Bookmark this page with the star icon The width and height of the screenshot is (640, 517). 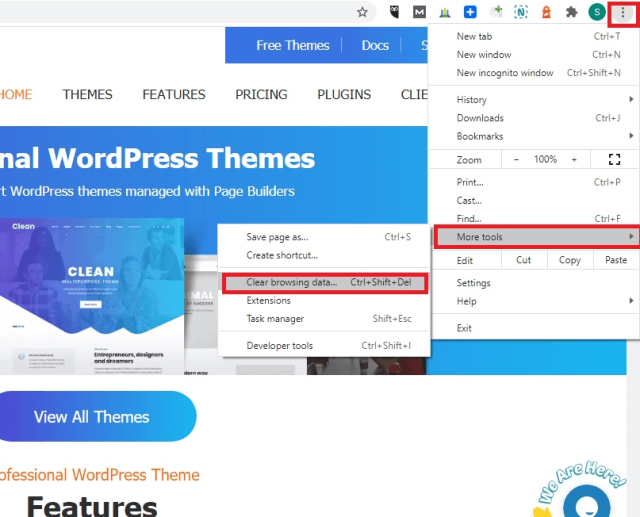point(362,12)
